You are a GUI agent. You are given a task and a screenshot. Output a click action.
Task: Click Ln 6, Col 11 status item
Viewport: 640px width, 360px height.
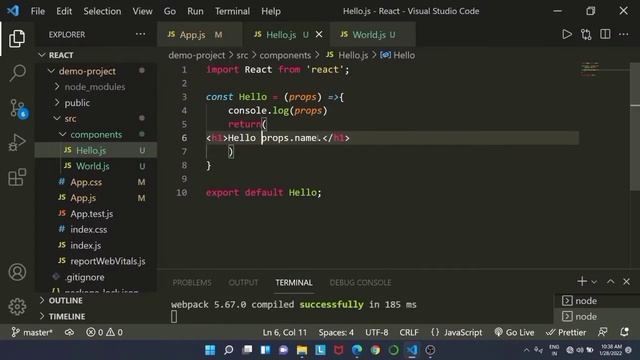pos(284,332)
